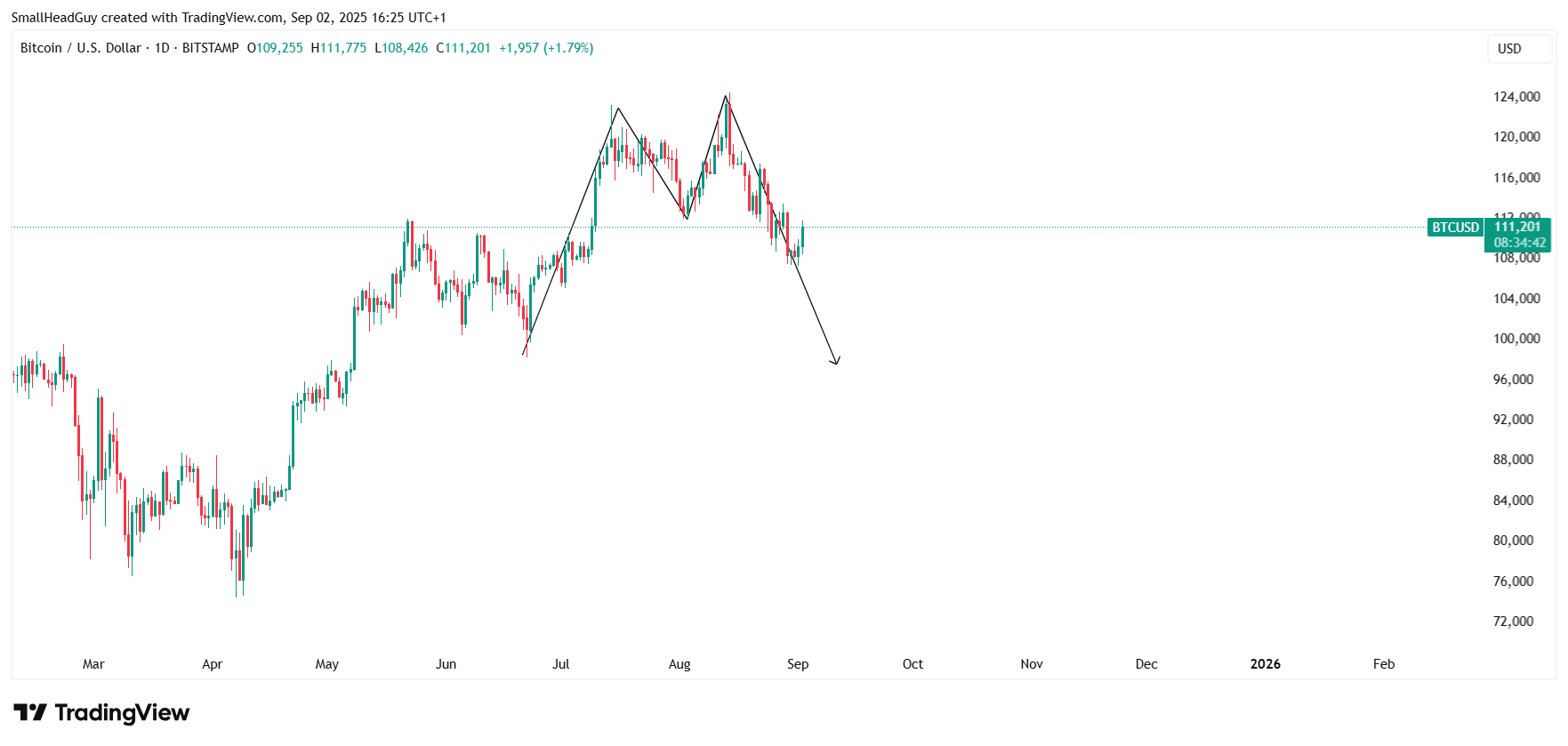Click the low value L108,426

tap(401, 48)
